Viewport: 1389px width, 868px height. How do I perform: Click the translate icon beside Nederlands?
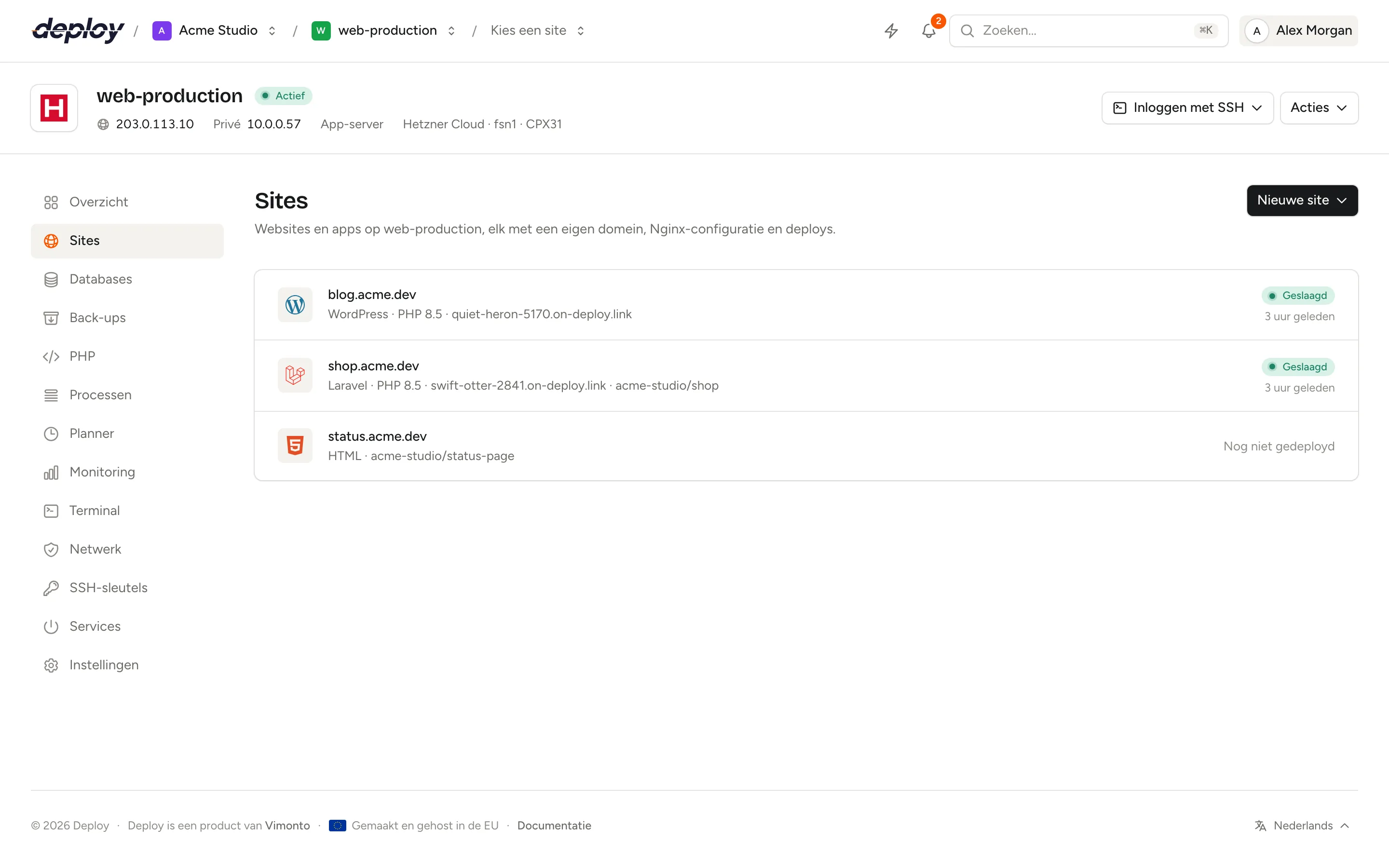(x=1260, y=826)
